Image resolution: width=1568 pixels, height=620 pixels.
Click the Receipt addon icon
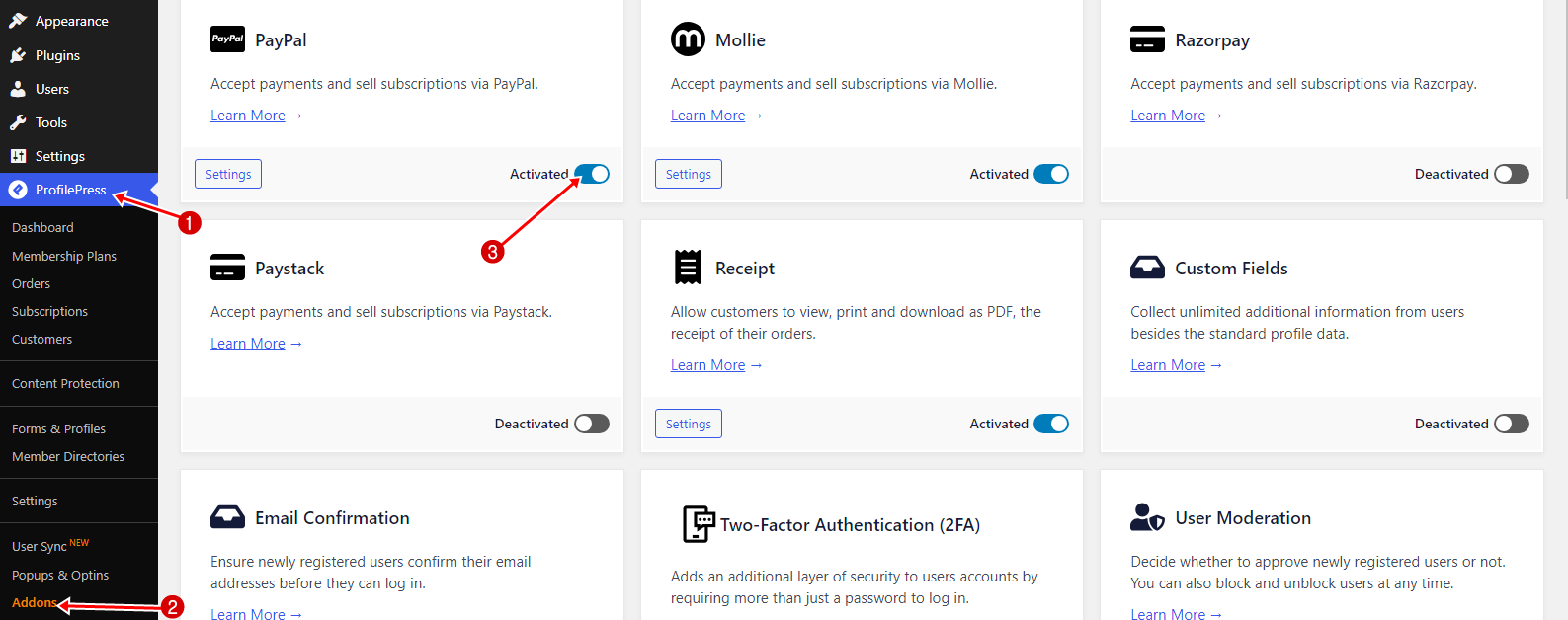pos(688,268)
